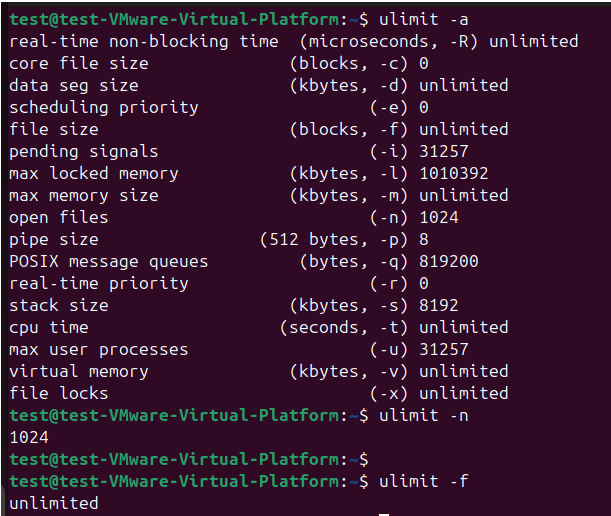Click the 'ulimit -n' command text

423,415
